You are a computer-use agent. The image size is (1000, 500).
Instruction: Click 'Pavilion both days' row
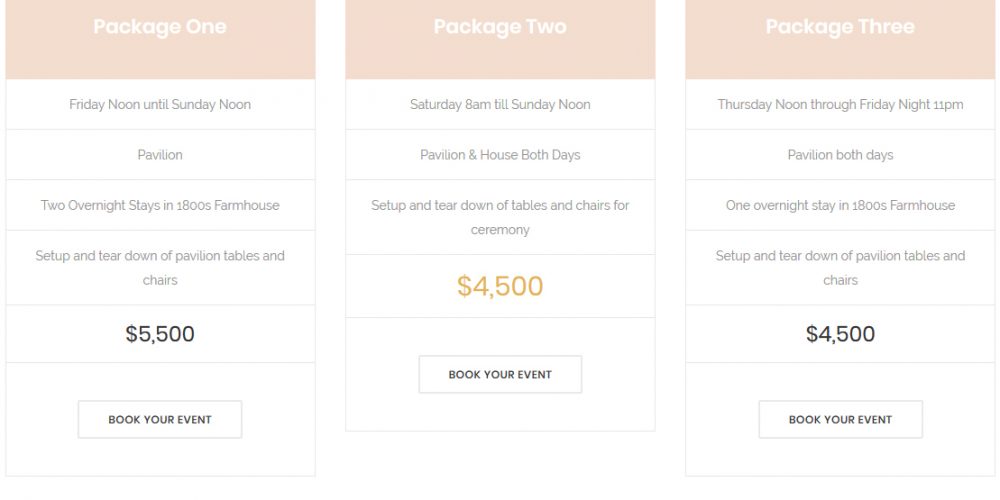pyautogui.click(x=840, y=154)
